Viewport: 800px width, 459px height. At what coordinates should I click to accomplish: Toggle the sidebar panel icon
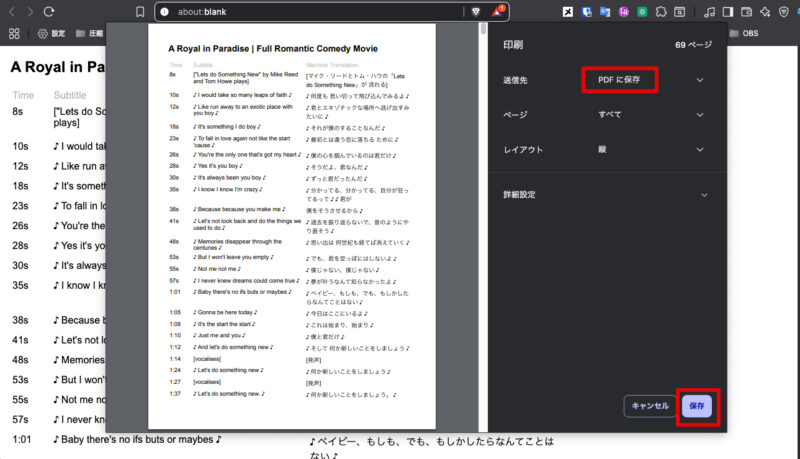pos(728,12)
